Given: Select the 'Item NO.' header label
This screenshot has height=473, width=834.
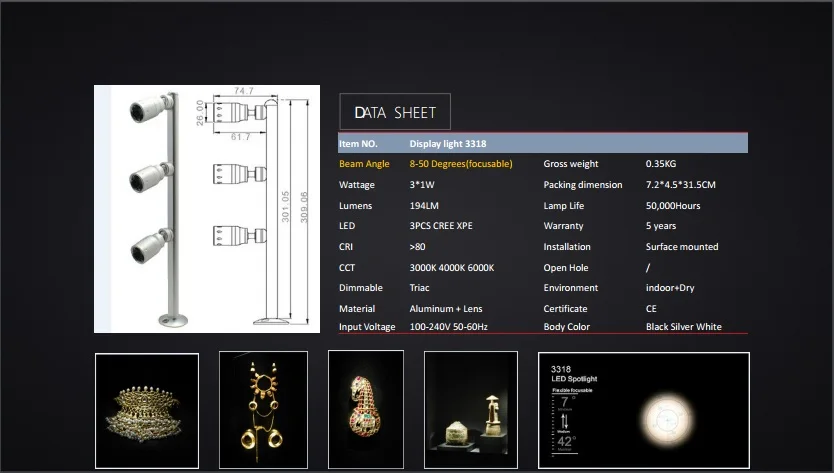Looking at the screenshot, I should pyautogui.click(x=358, y=144).
